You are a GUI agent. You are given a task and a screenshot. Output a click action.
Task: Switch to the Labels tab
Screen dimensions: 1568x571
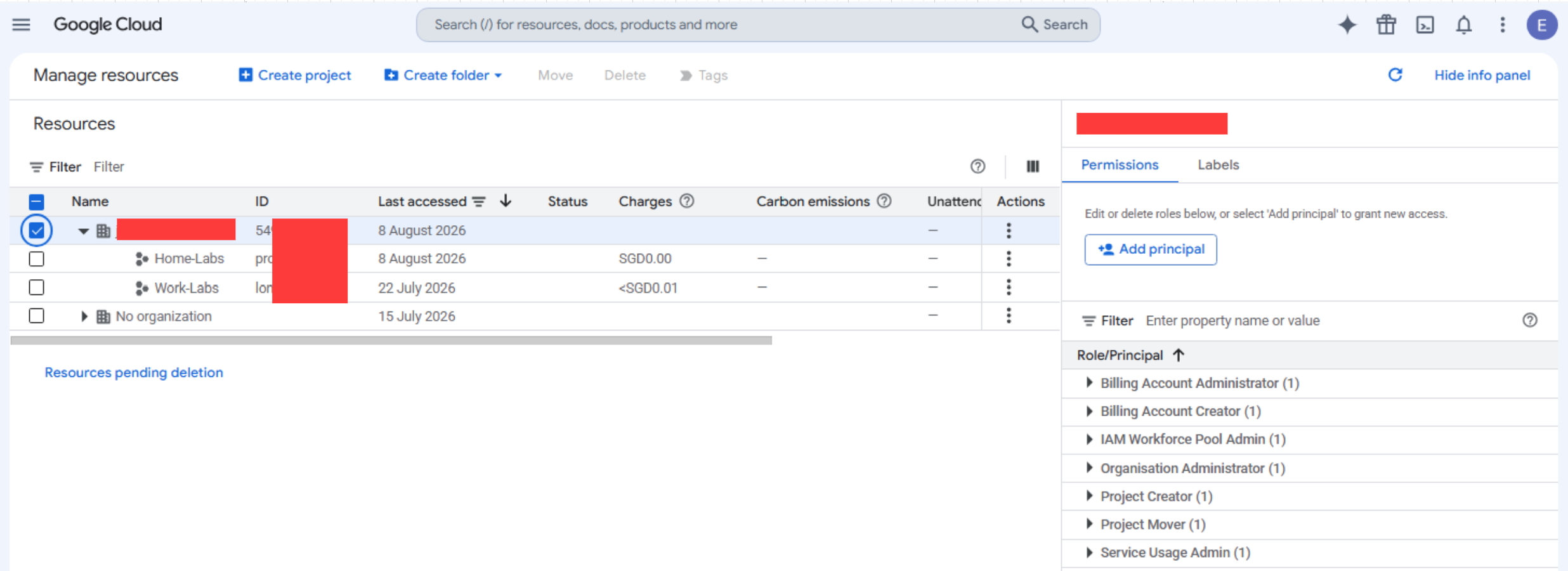pos(1218,165)
